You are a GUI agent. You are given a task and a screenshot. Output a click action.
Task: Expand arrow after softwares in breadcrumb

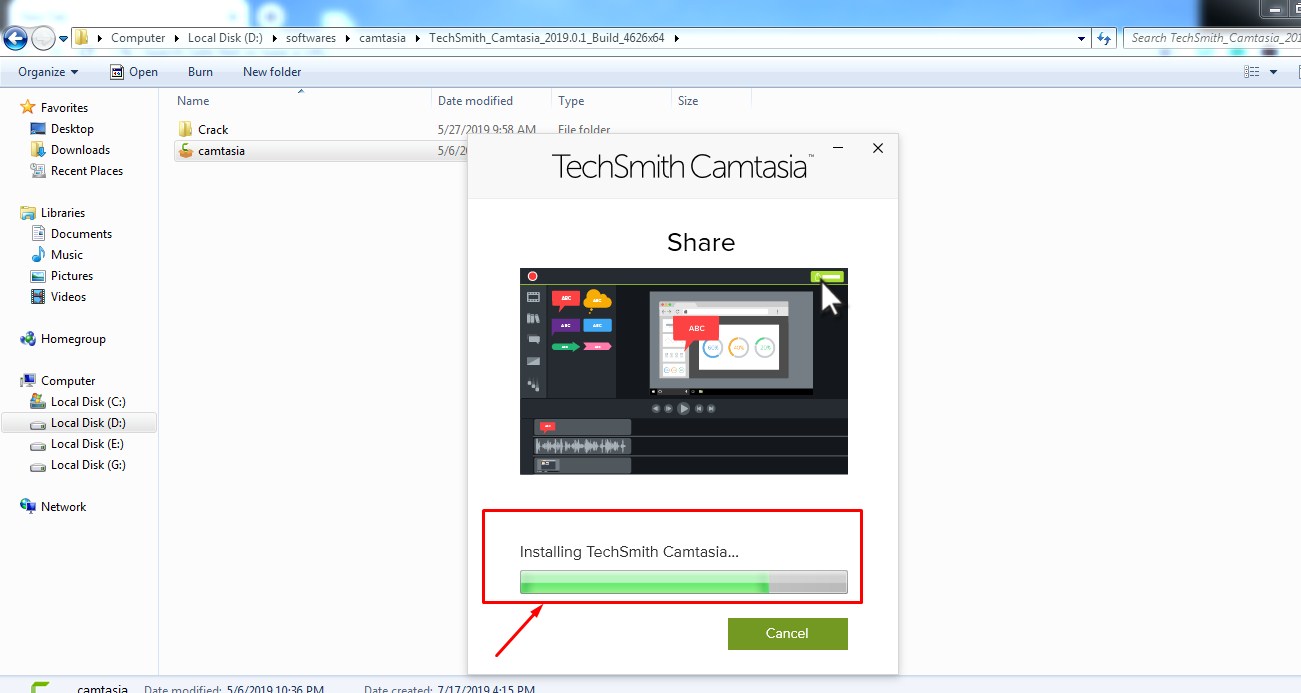(347, 38)
